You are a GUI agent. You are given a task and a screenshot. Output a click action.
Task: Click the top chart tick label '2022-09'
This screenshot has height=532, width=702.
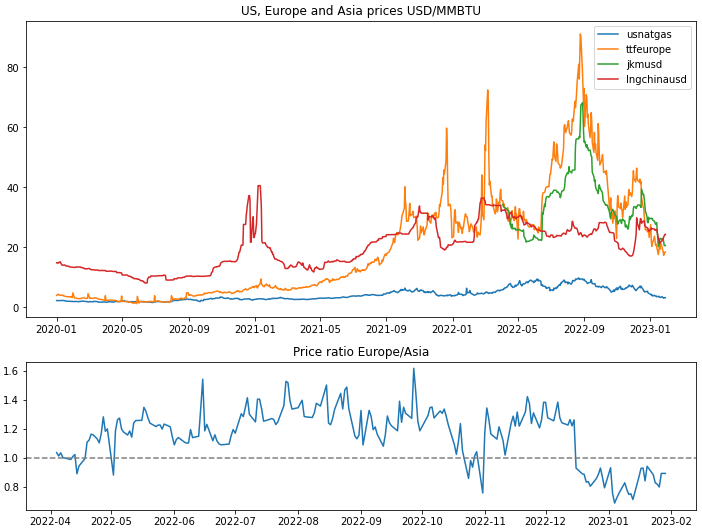(x=584, y=329)
